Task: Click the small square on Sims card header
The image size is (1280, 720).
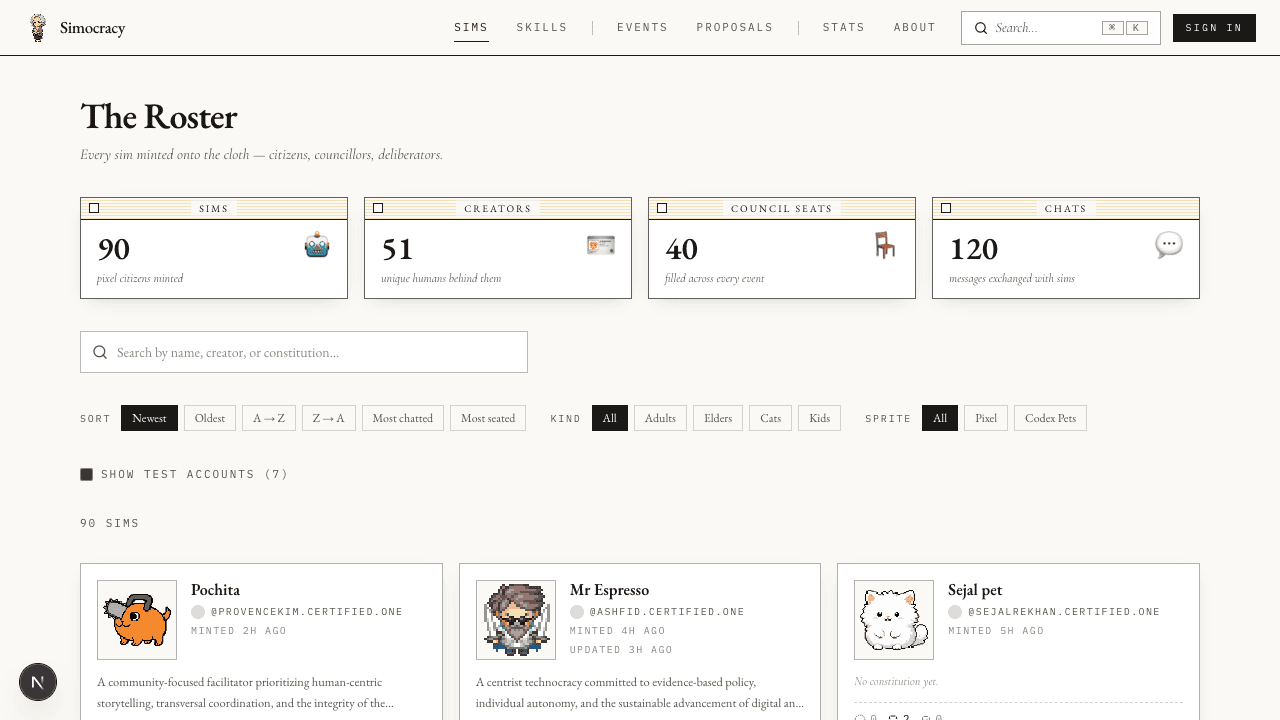Action: (94, 208)
